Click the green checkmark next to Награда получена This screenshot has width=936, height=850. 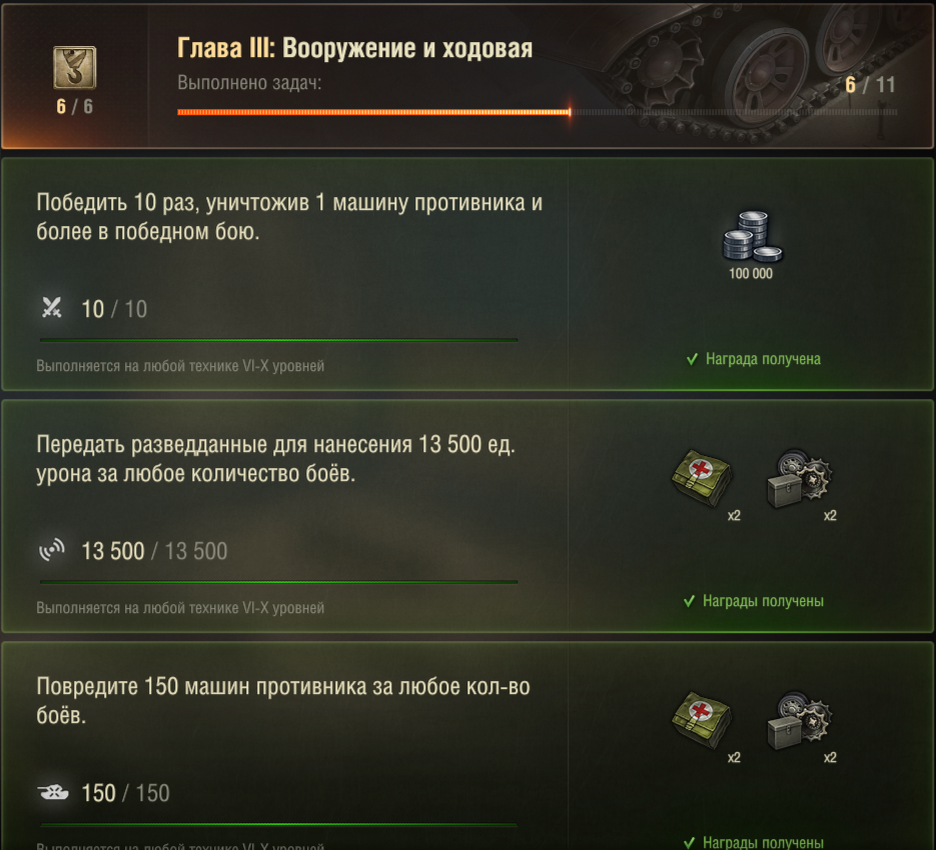click(x=692, y=359)
